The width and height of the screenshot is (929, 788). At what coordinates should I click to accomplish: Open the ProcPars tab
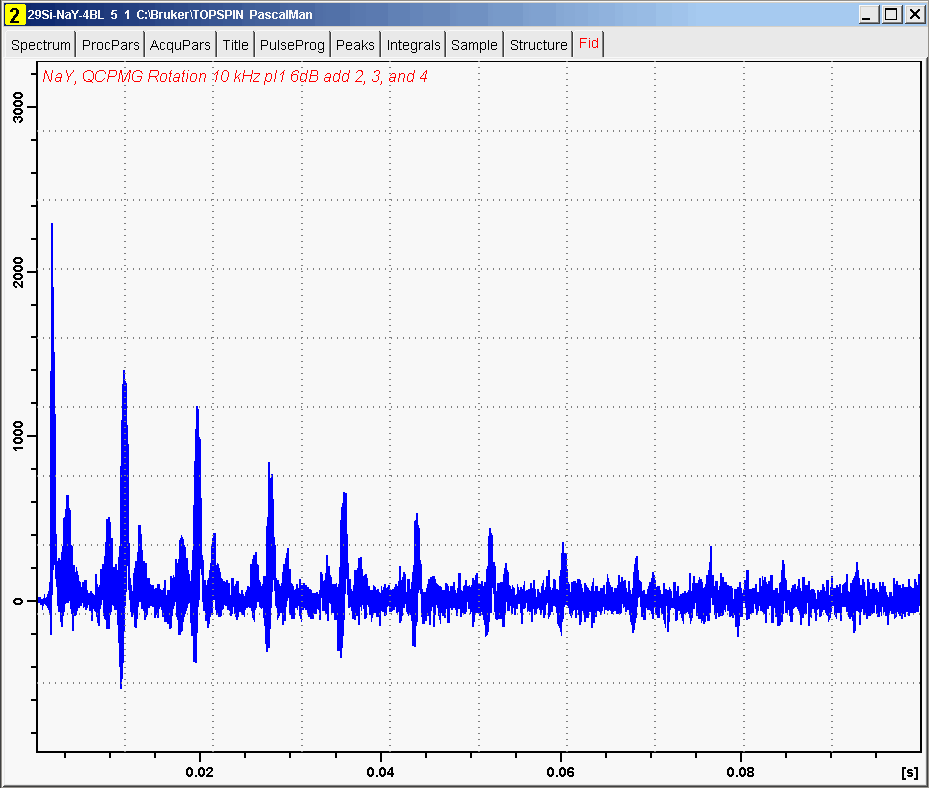[111, 45]
